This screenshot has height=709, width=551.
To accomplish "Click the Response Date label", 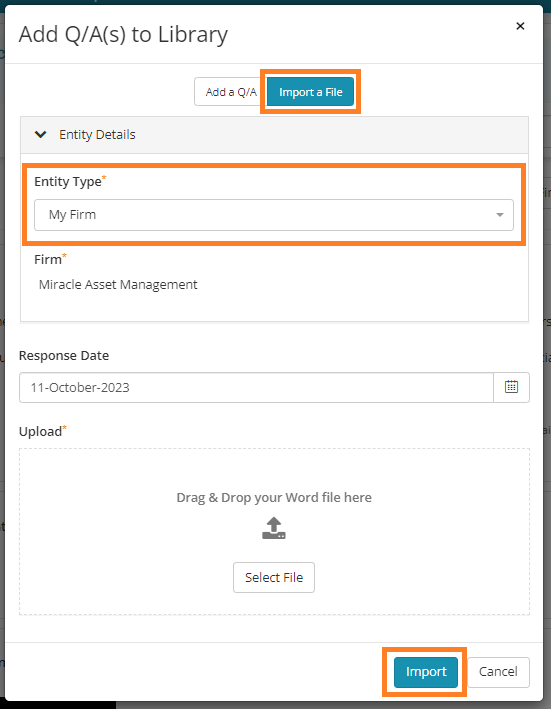I will (64, 355).
